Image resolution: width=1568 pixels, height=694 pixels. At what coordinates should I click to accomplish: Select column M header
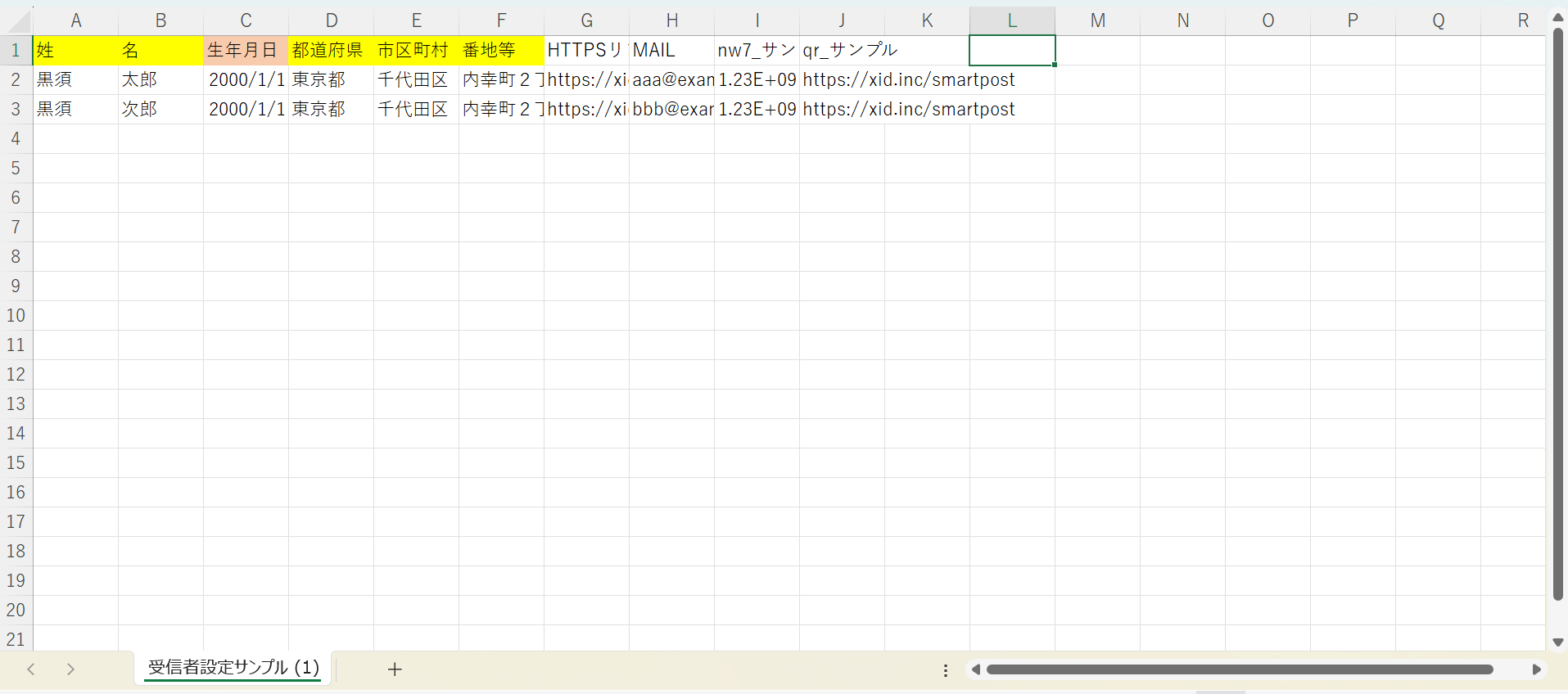pyautogui.click(x=1097, y=20)
